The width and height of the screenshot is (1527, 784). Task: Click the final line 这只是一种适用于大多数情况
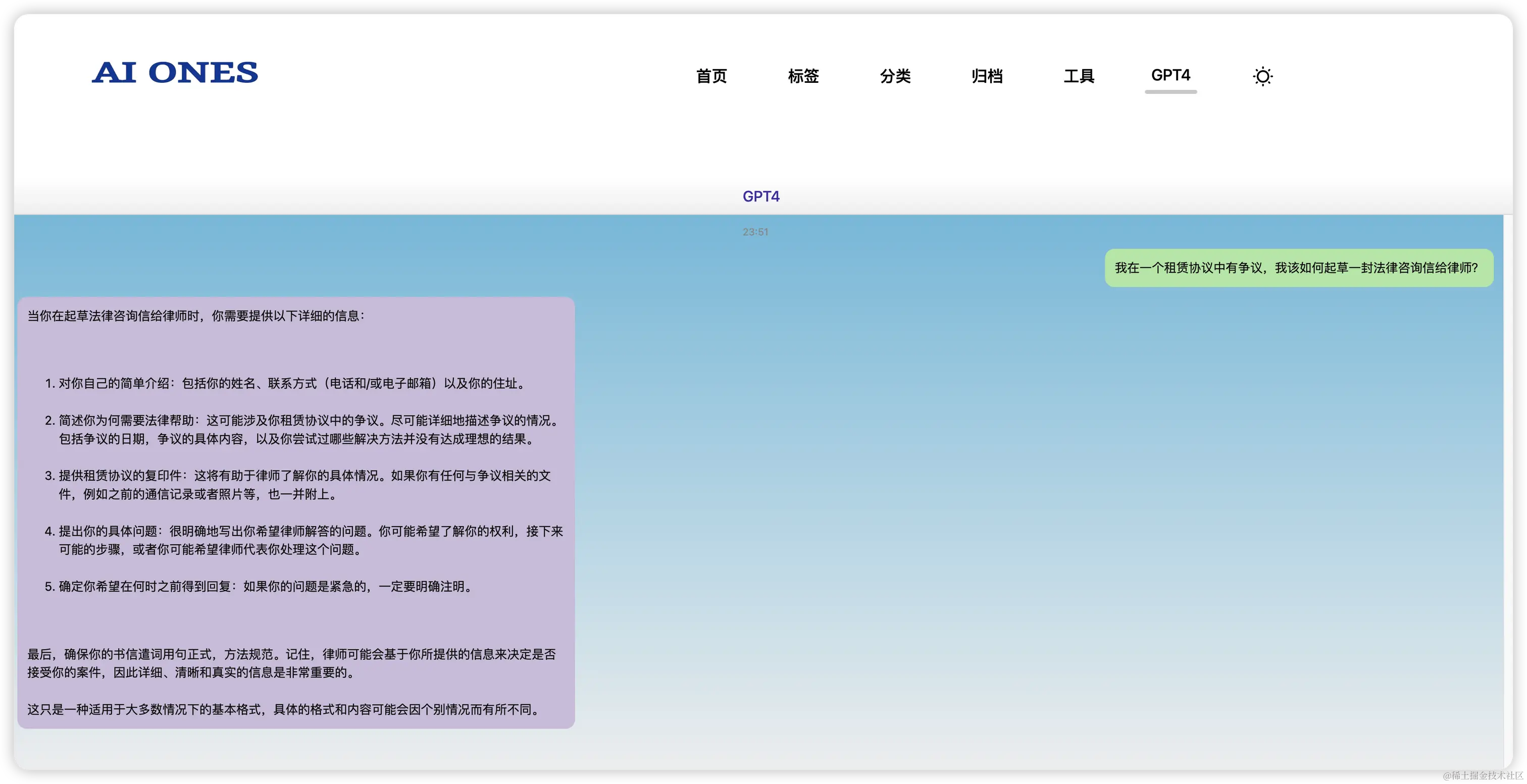pyautogui.click(x=284, y=709)
